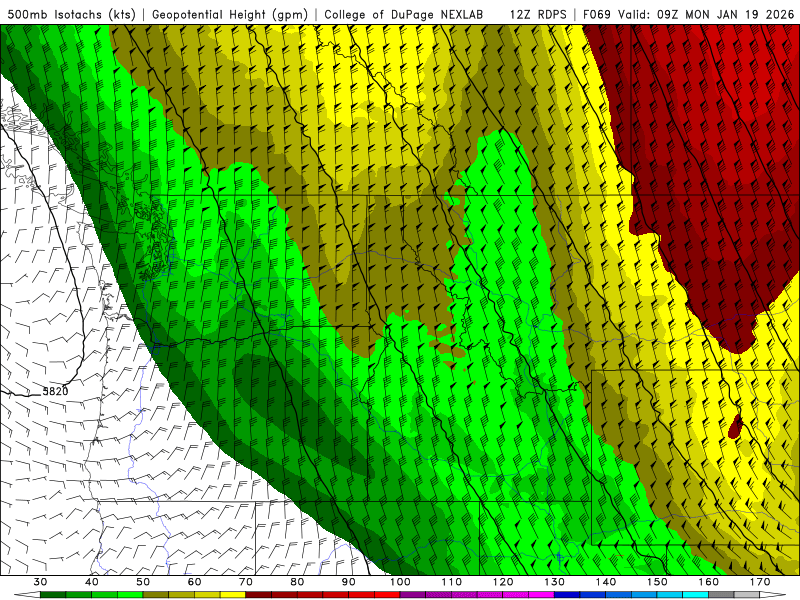Click the '12Z RDPS' model run text
Image resolution: width=800 pixels, height=600 pixels.
[x=538, y=14]
